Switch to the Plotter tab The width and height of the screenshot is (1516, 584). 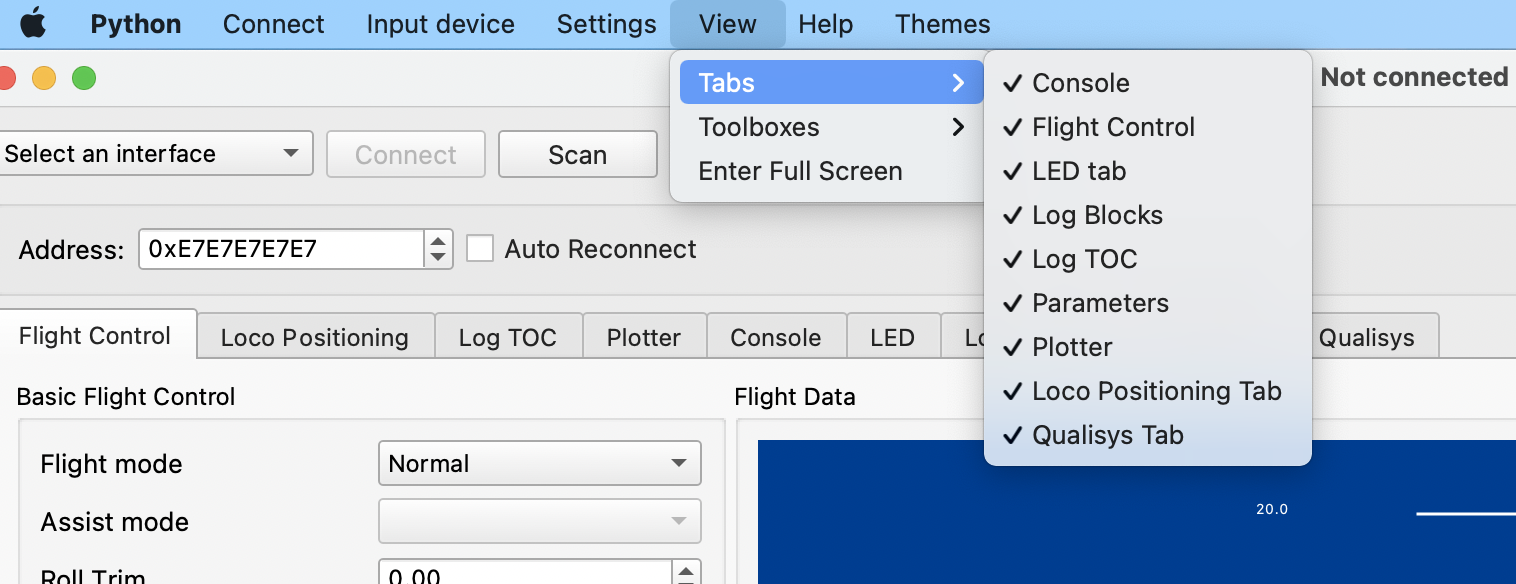click(x=643, y=338)
